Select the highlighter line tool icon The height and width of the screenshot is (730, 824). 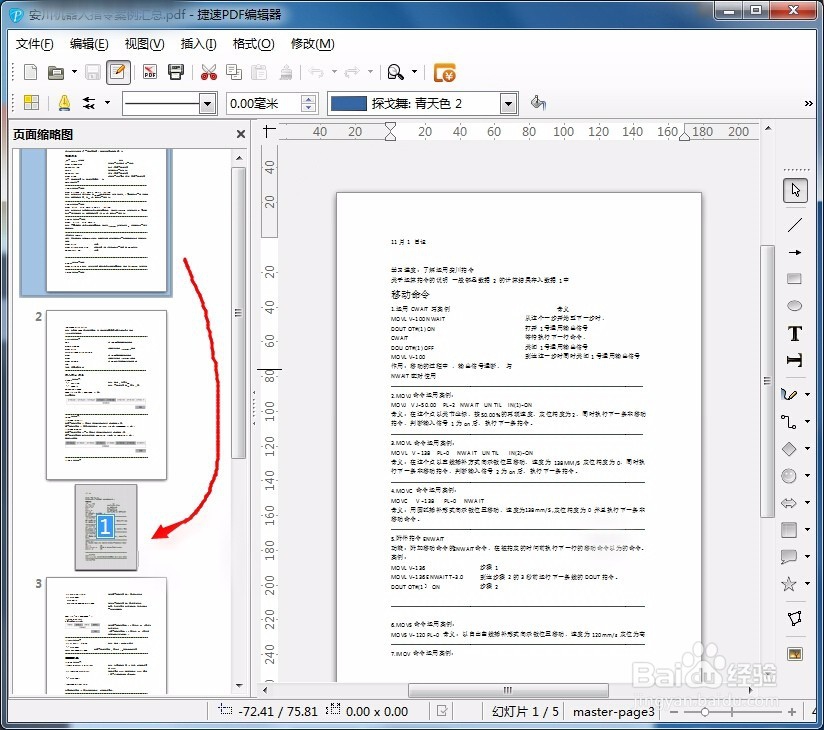(x=64, y=103)
